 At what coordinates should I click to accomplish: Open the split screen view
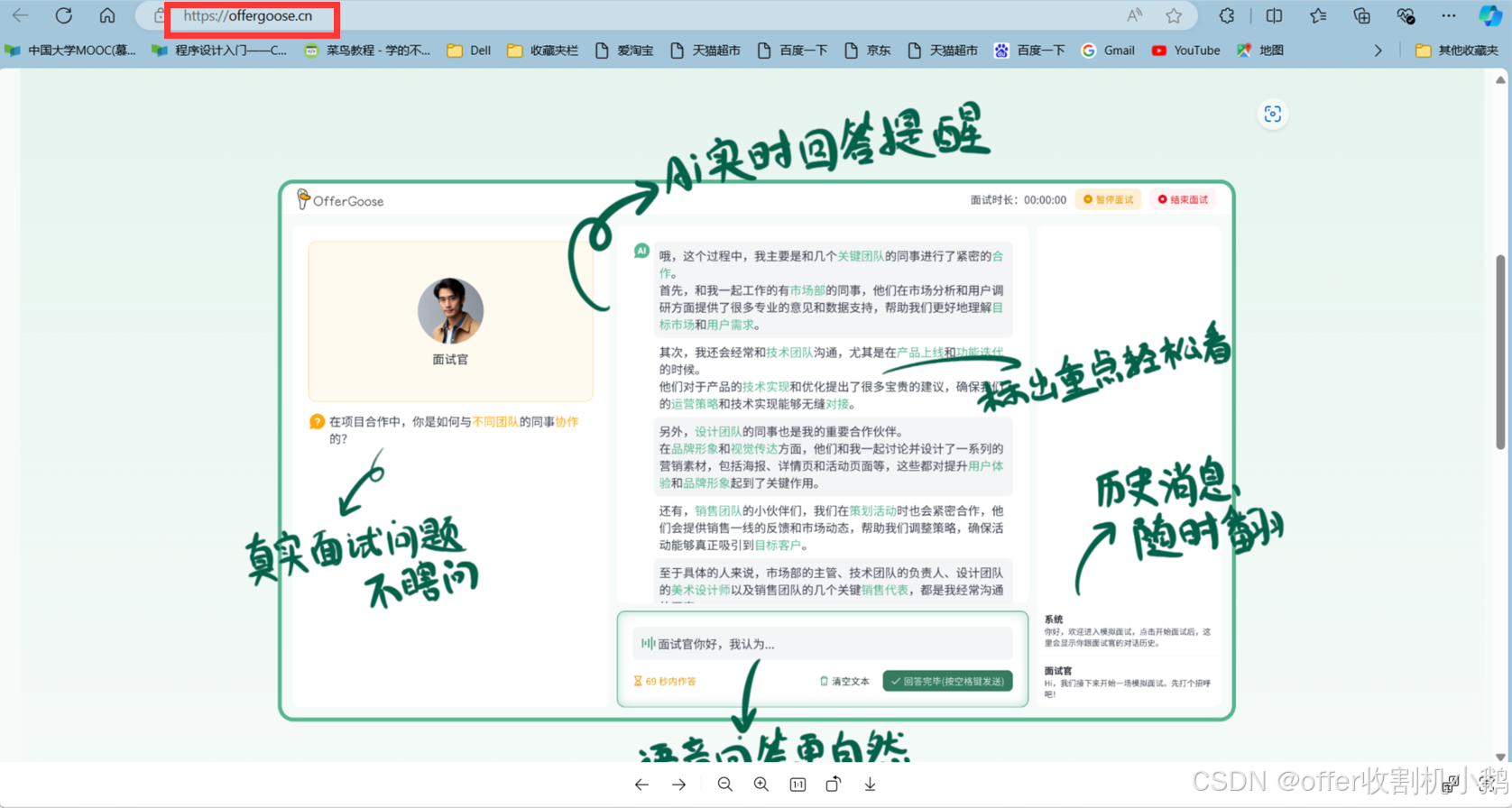(x=1274, y=15)
